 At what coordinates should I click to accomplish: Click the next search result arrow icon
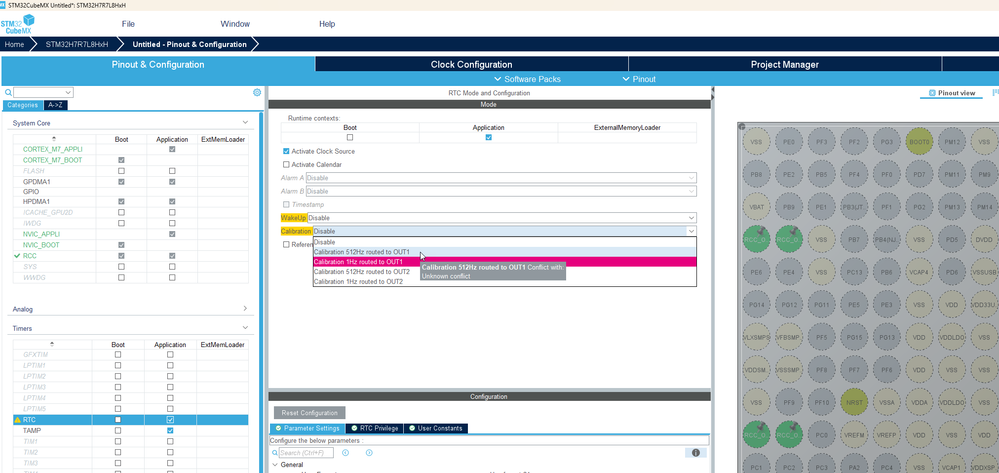(x=369, y=453)
